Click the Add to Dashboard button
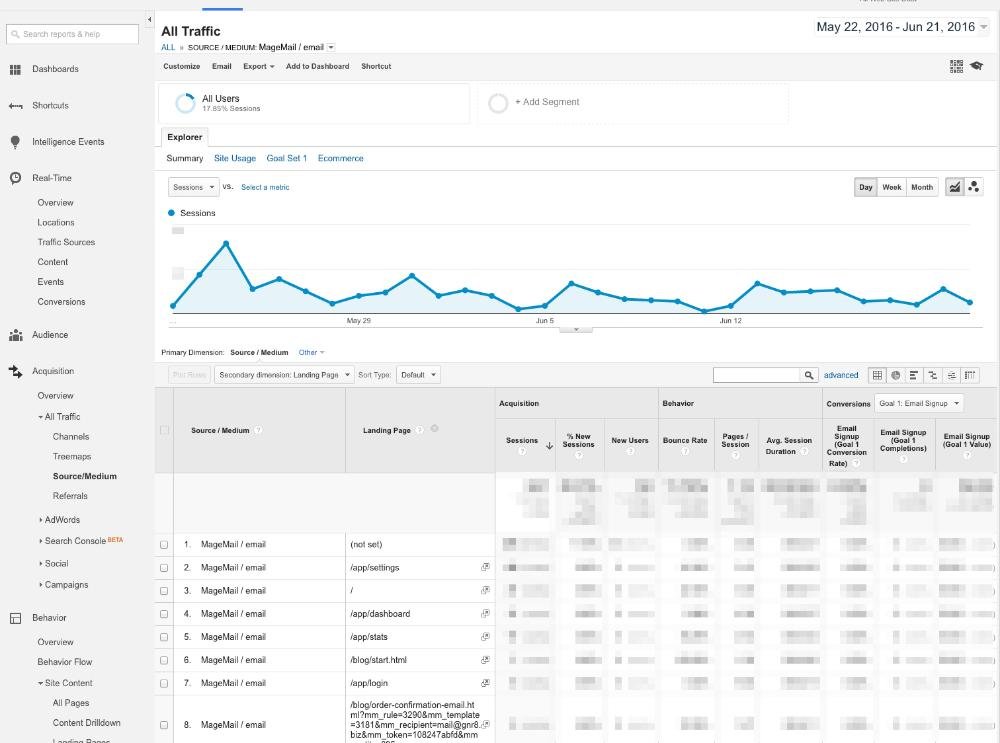 tap(317, 66)
